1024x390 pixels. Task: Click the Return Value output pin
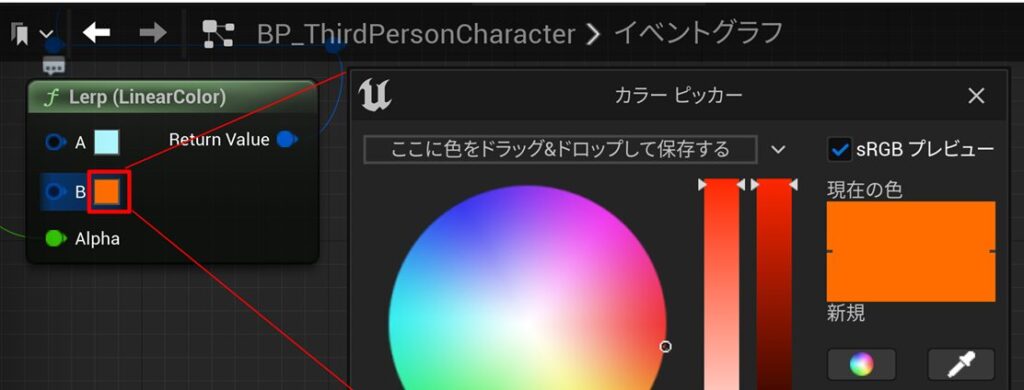(x=287, y=139)
